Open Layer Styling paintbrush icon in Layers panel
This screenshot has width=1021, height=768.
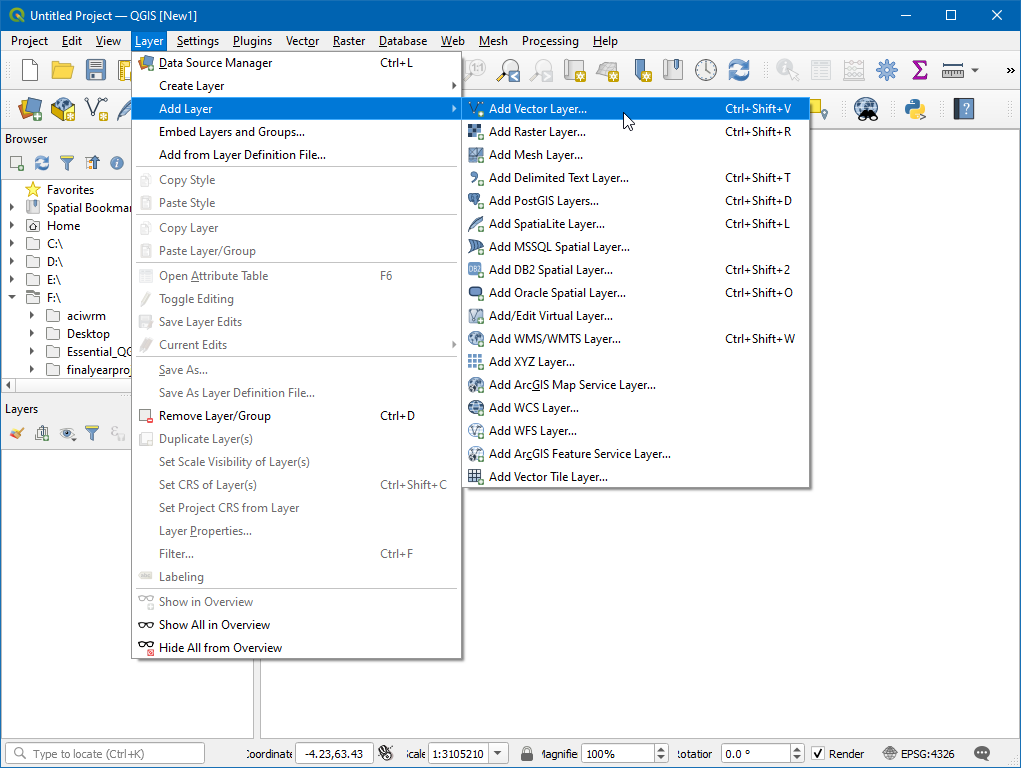[16, 433]
